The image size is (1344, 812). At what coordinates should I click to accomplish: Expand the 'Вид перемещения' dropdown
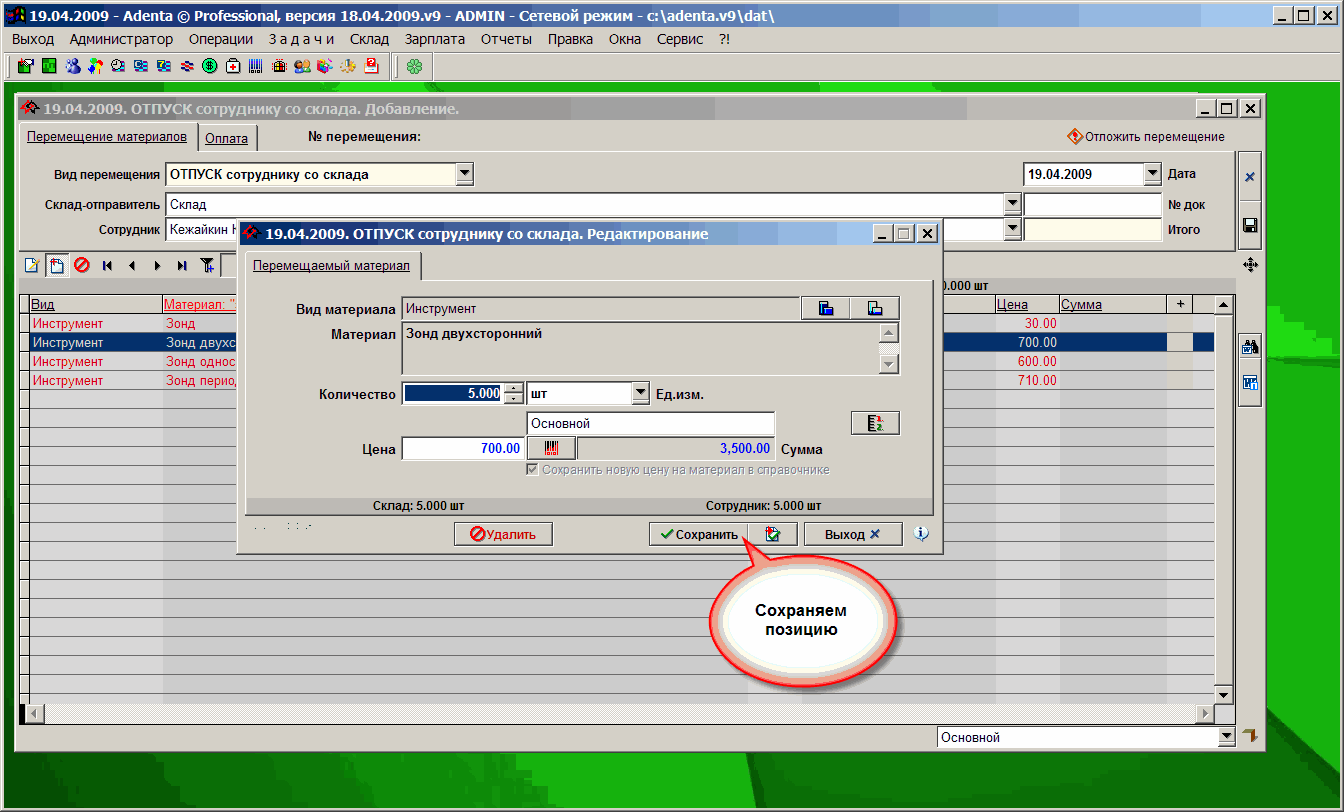tap(464, 174)
